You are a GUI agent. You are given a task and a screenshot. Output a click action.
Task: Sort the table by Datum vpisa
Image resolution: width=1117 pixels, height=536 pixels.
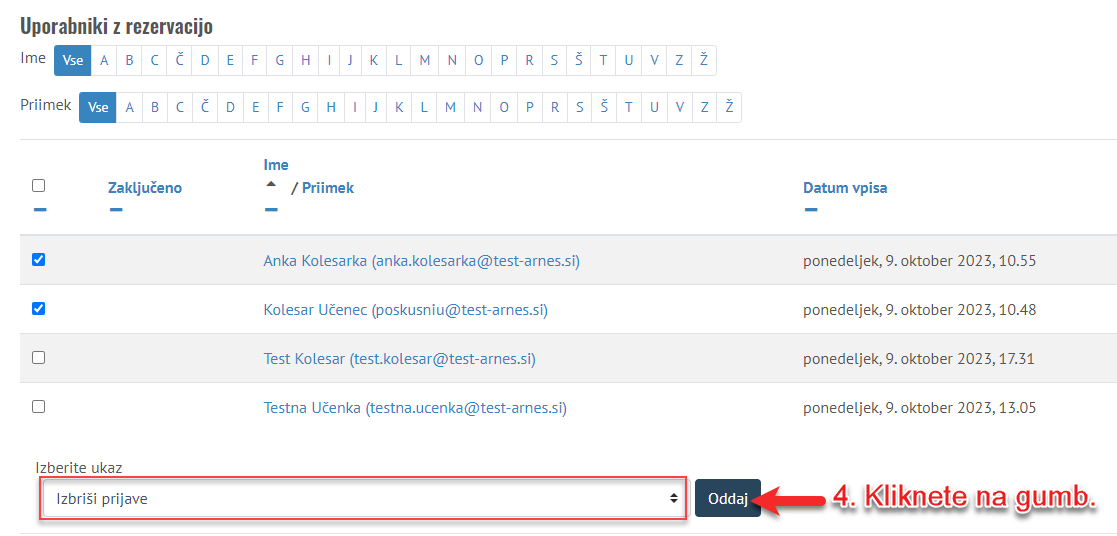(845, 187)
